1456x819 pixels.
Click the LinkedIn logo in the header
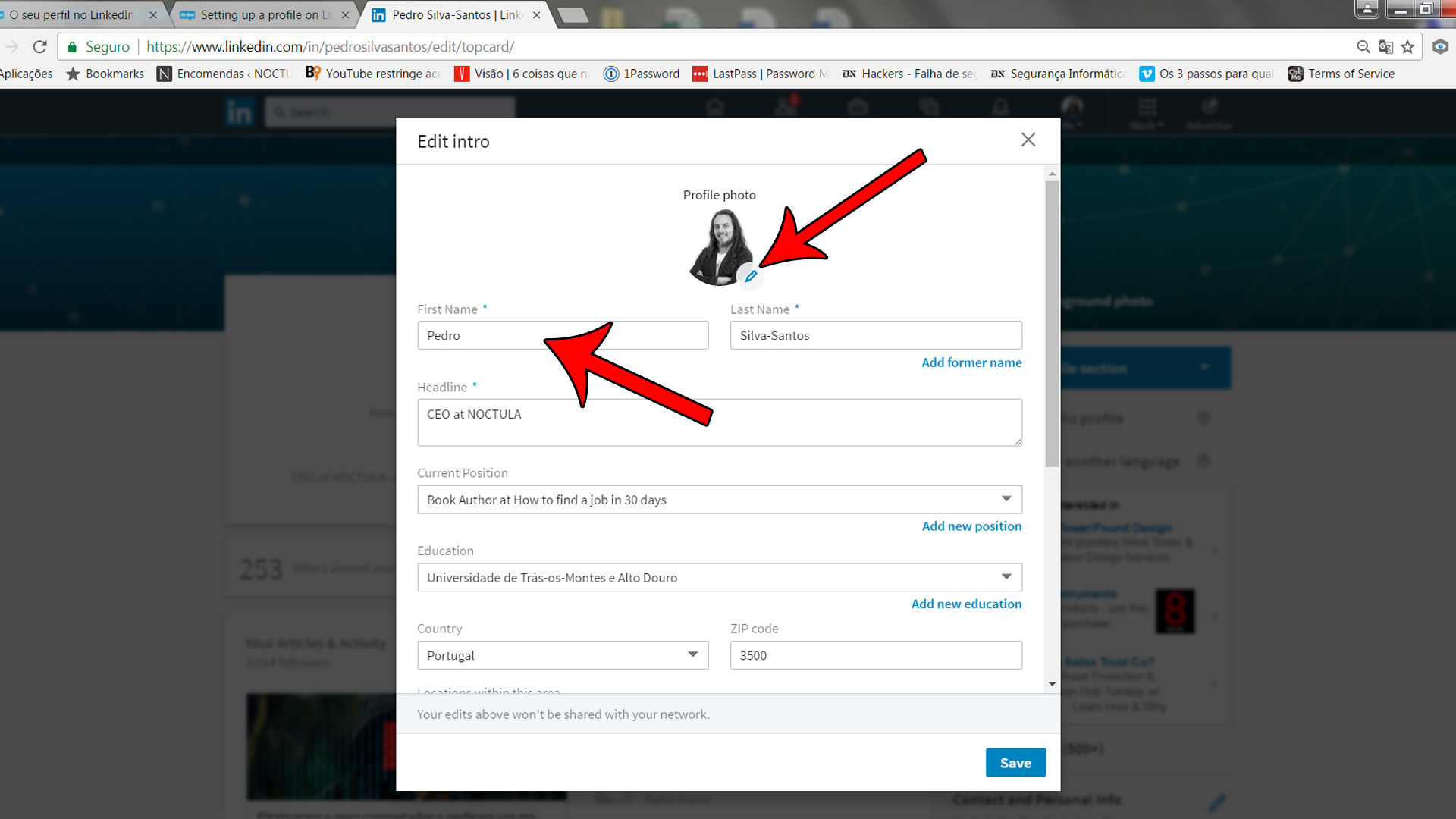coord(239,112)
